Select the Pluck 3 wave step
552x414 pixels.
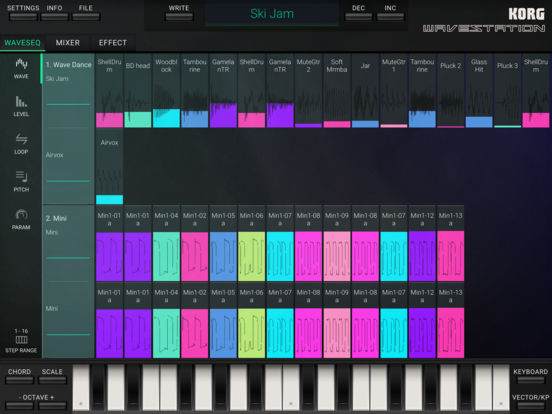pyautogui.click(x=508, y=91)
